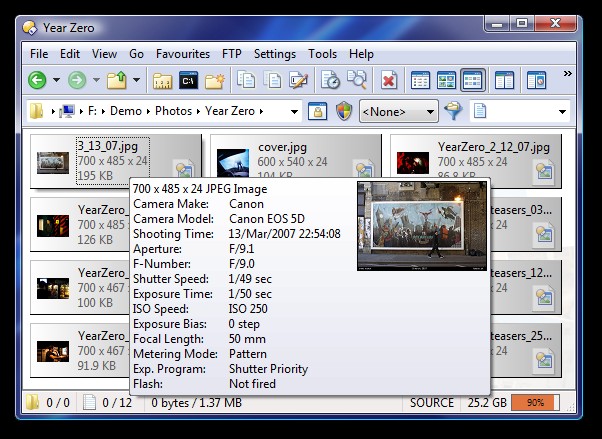Open Find files with the magnifier icon
This screenshot has height=439, width=602.
[357, 80]
